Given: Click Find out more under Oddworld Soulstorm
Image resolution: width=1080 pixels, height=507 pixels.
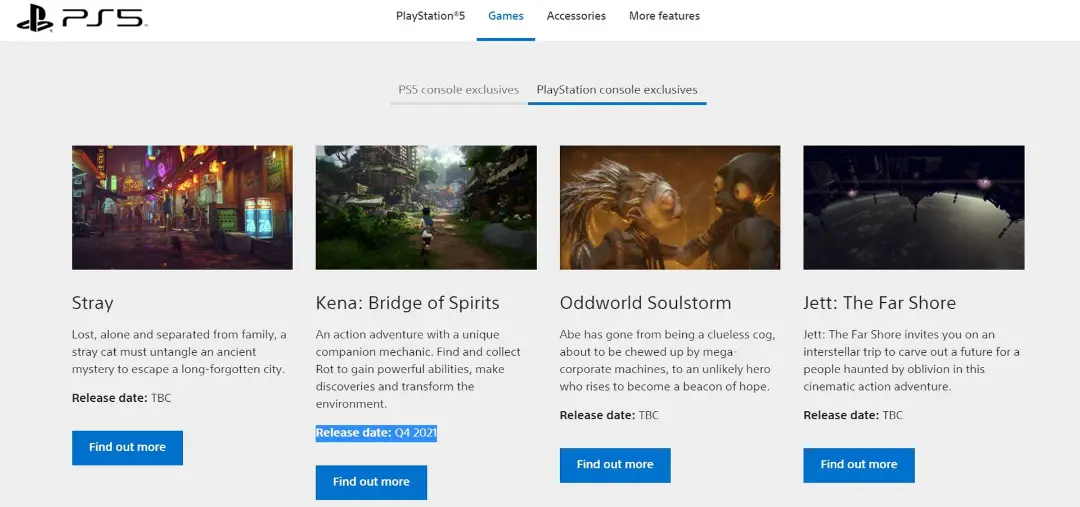Looking at the screenshot, I should pos(615,465).
